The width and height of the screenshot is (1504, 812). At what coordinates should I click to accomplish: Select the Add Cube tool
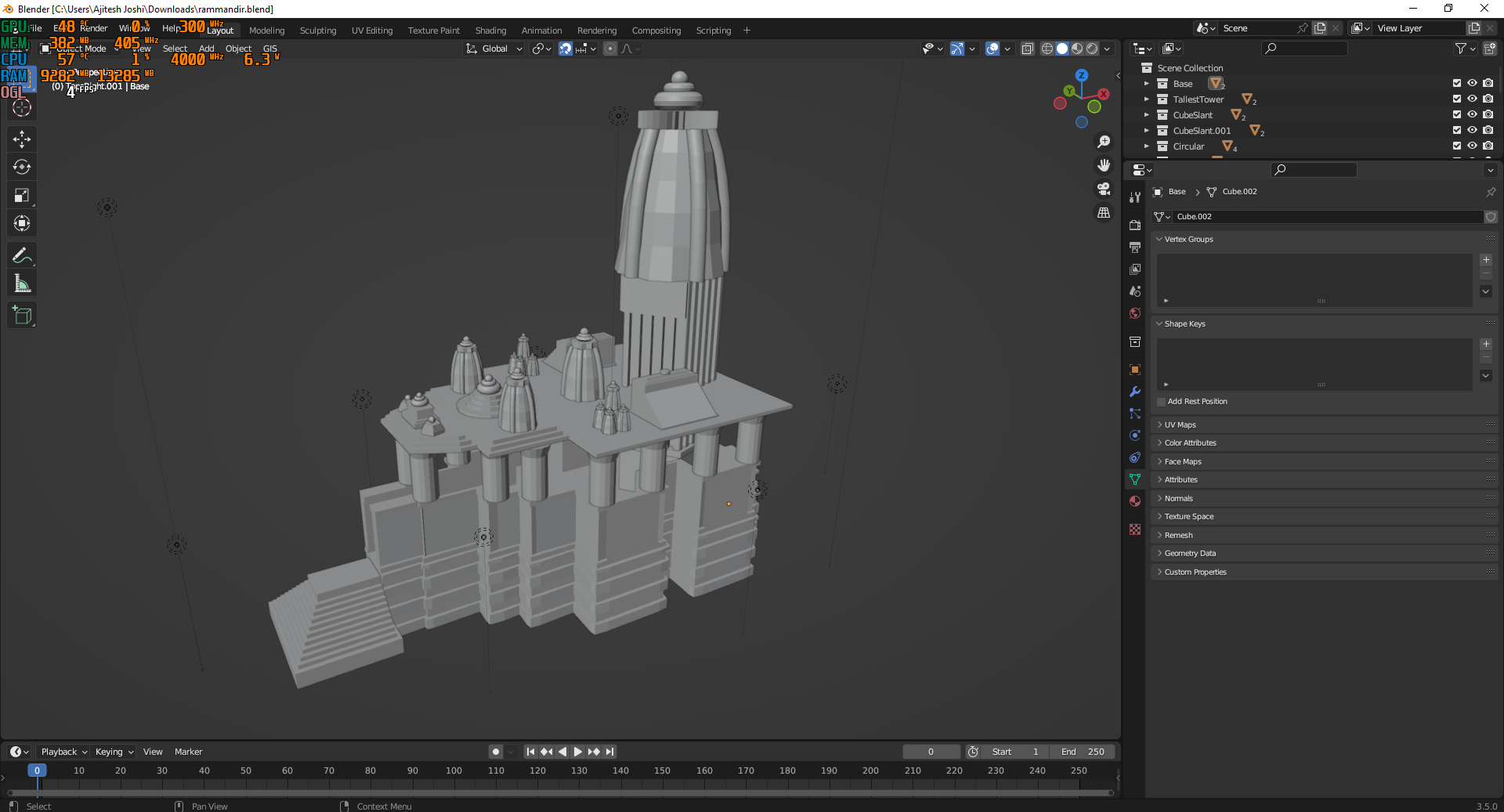pos(22,316)
